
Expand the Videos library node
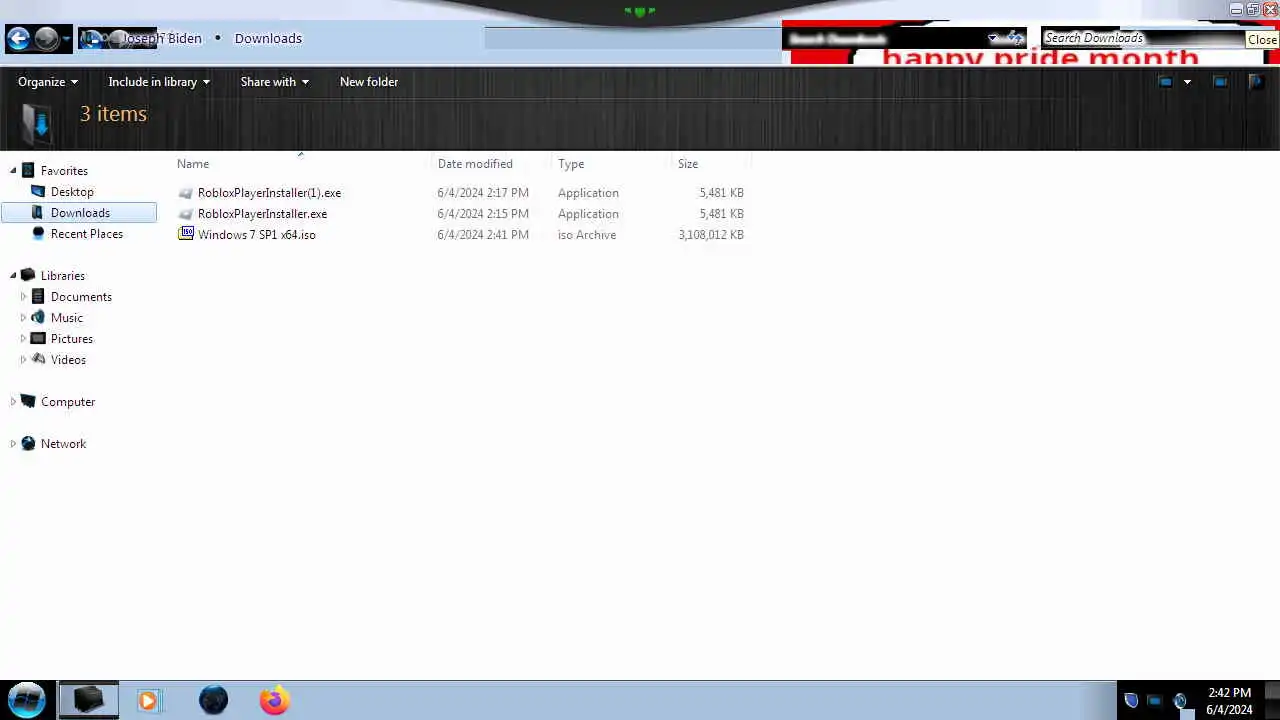pos(23,360)
